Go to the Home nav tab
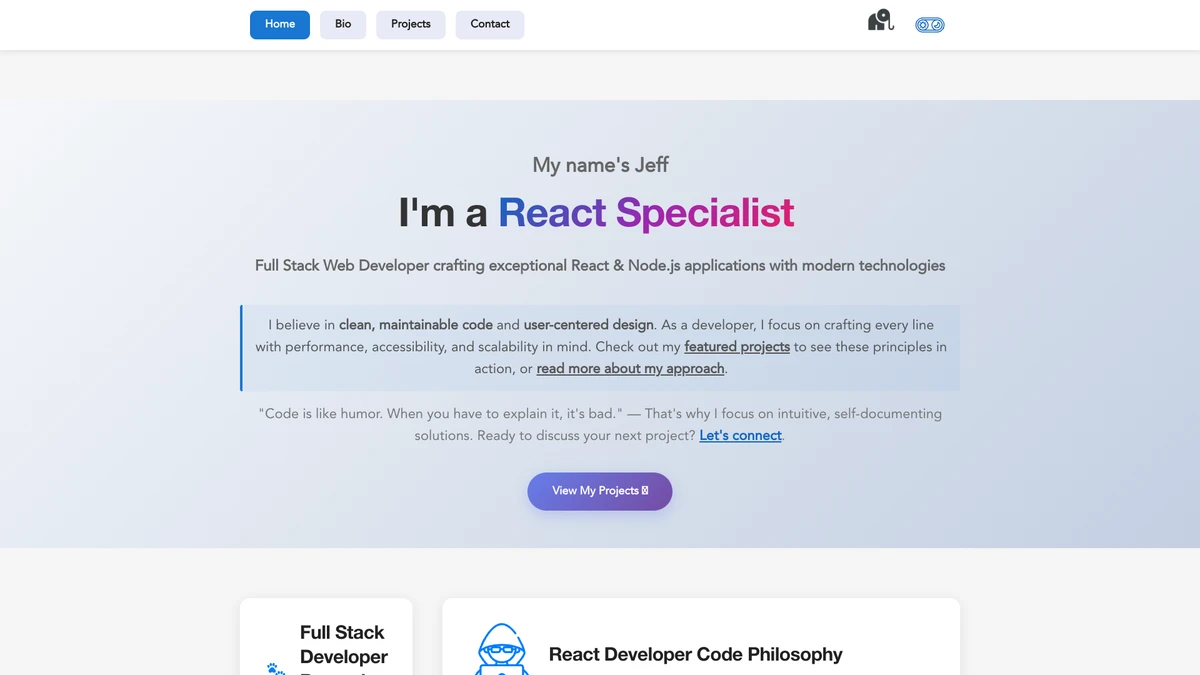This screenshot has height=675, width=1200. [x=280, y=24]
